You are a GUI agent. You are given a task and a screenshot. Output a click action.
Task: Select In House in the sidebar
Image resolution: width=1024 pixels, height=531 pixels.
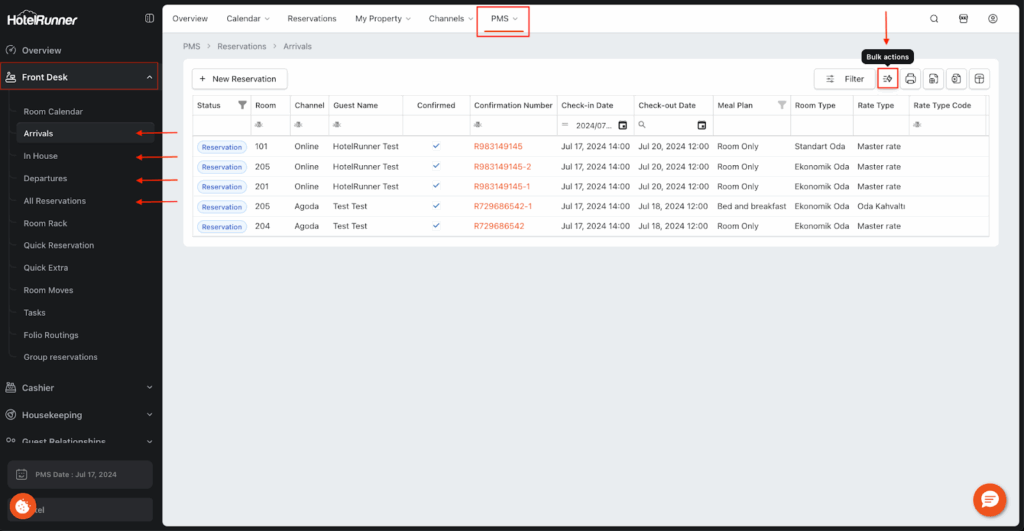click(x=41, y=156)
